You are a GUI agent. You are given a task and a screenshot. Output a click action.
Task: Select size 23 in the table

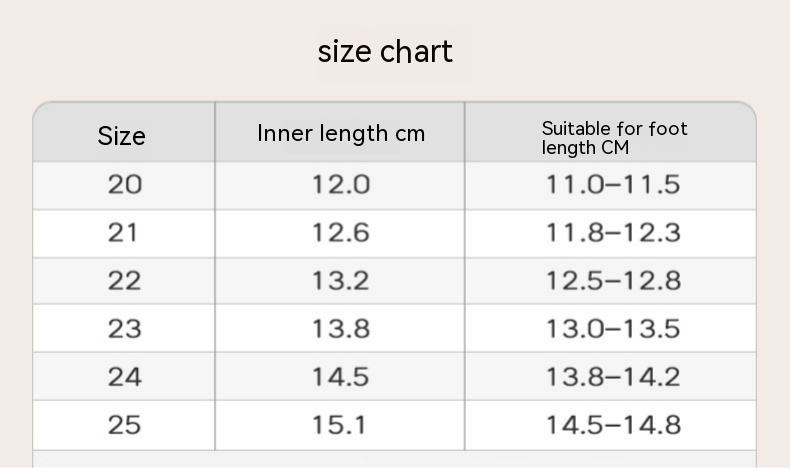(125, 329)
